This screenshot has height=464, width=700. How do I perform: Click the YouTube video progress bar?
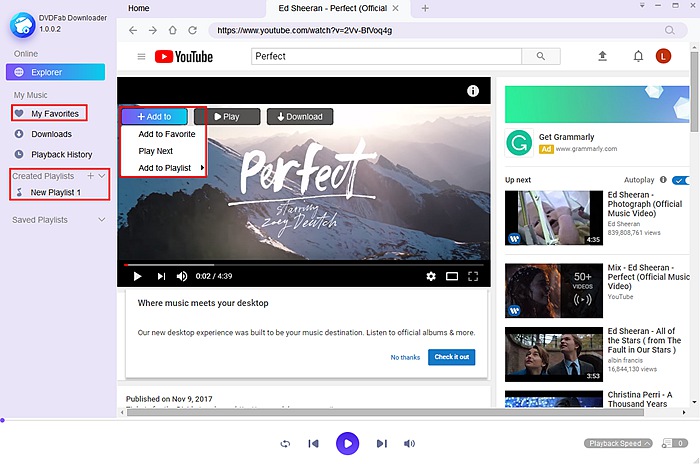point(304,265)
